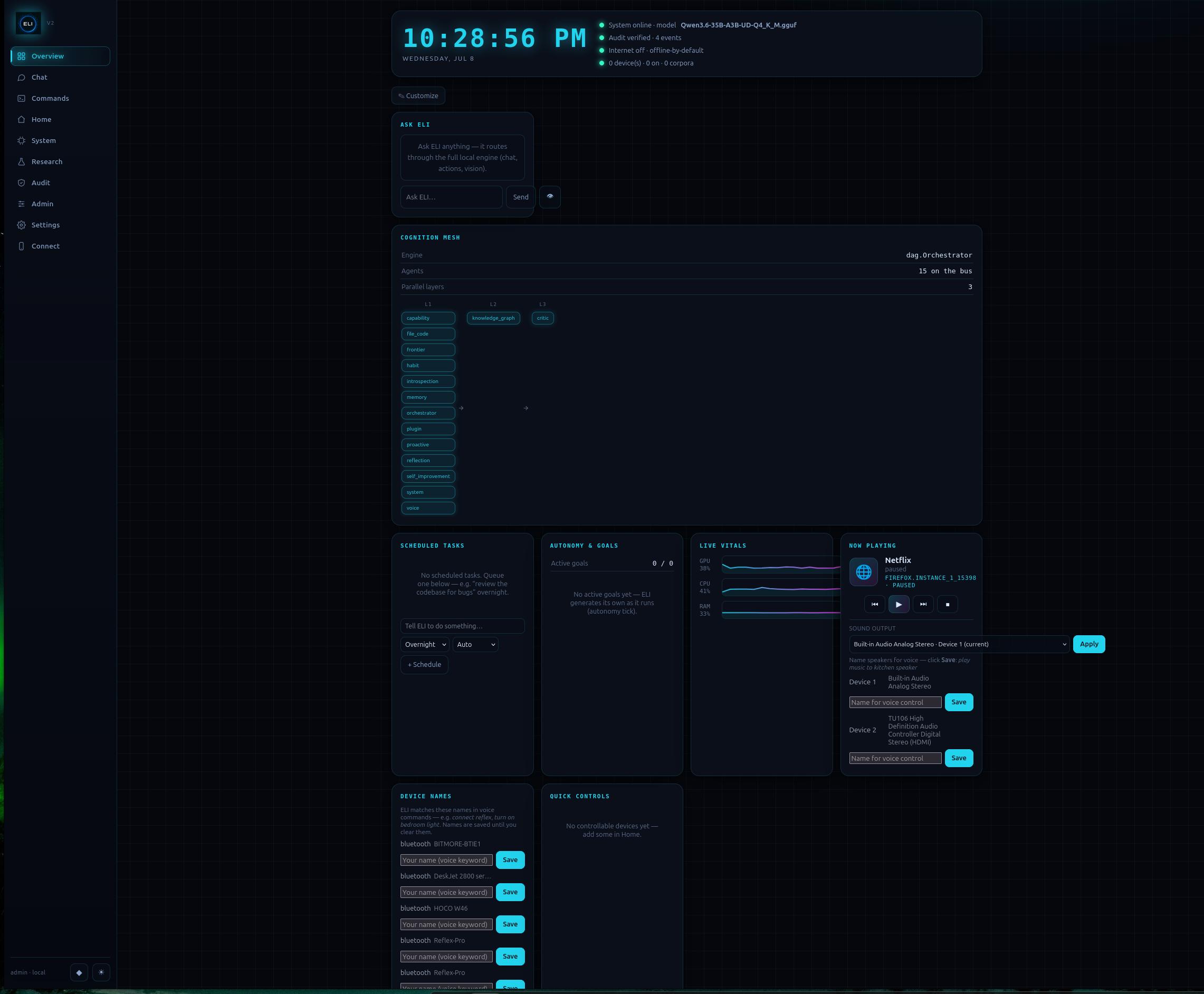The image size is (1204, 994).
Task: Select the introspection agent chip
Action: coord(428,381)
